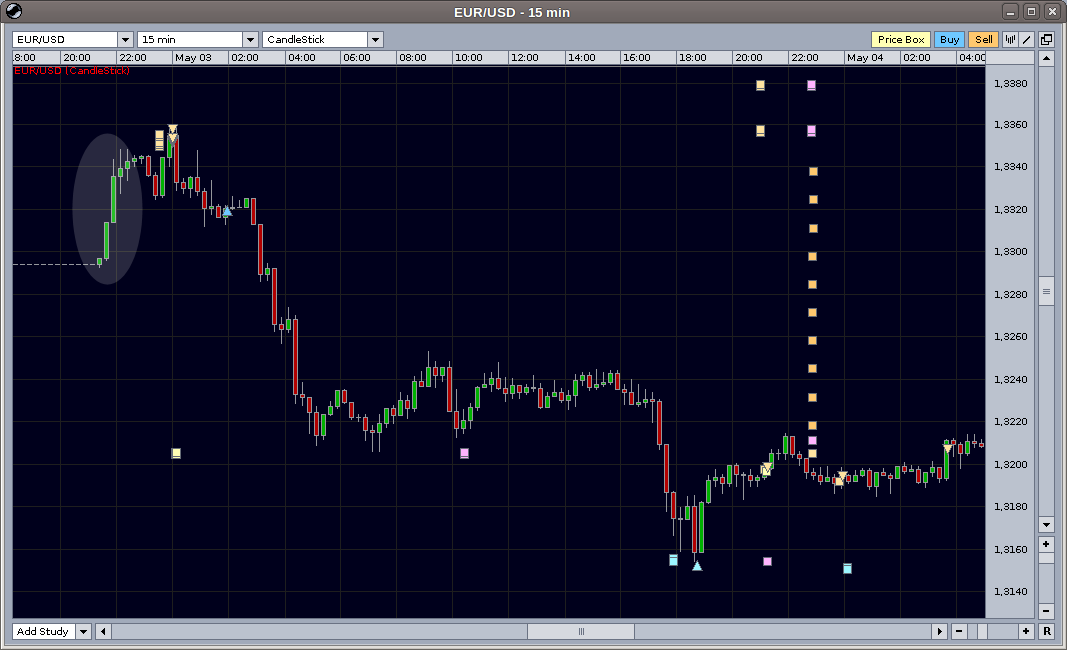1067x650 pixels.
Task: Click the May 03 date label
Action: pos(193,58)
